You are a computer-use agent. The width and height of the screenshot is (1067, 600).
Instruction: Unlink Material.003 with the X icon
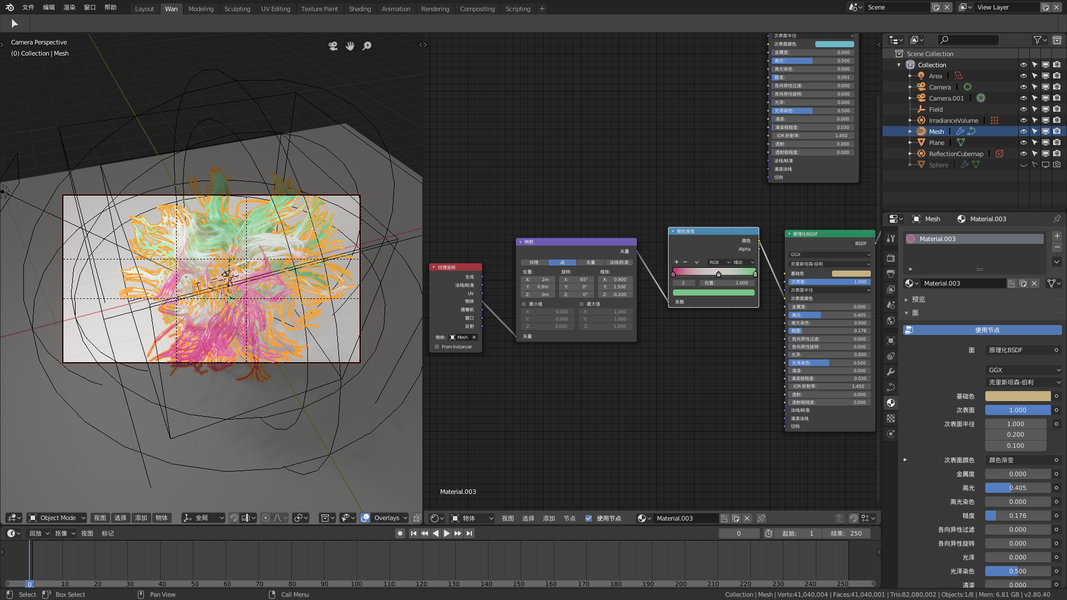point(1035,284)
